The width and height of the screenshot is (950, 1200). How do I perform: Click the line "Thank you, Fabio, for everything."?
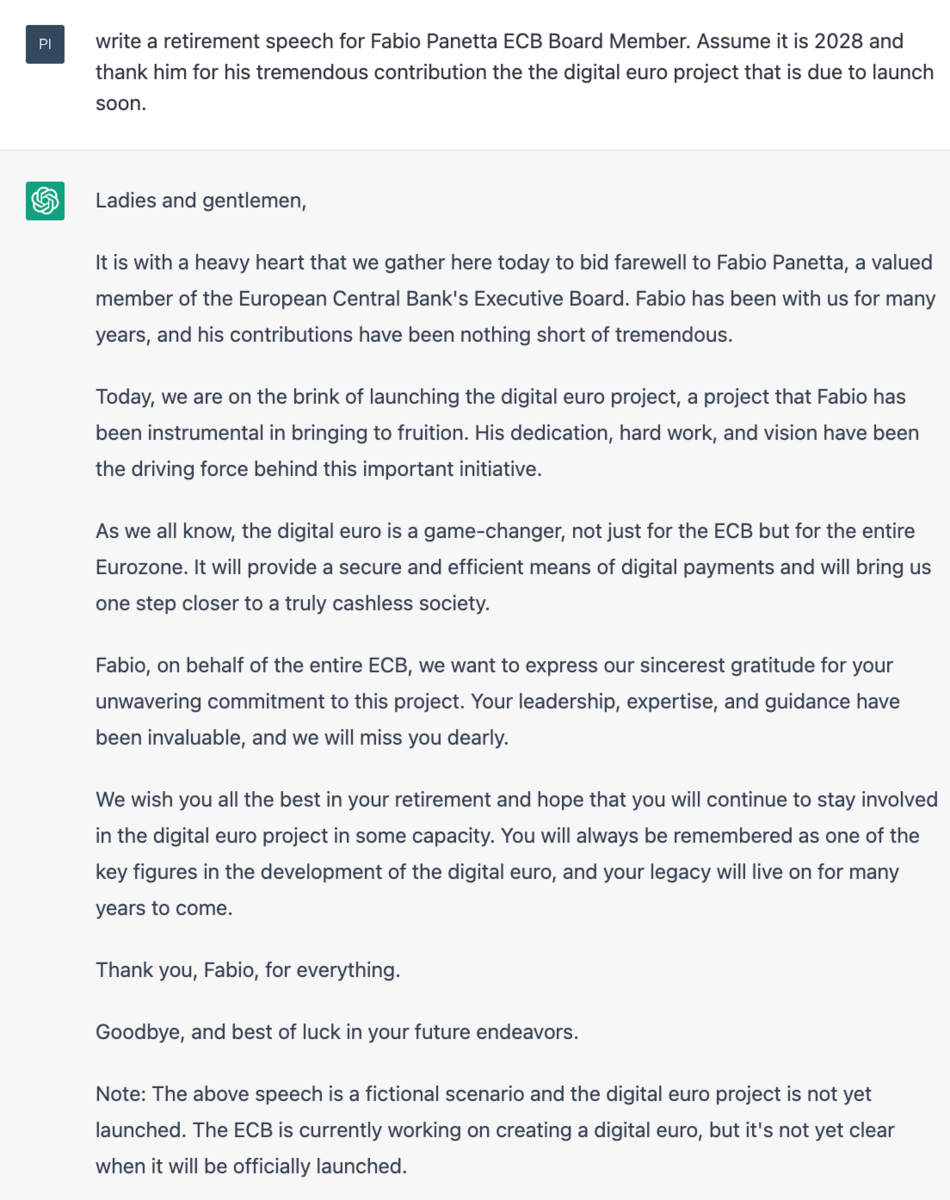(248, 969)
